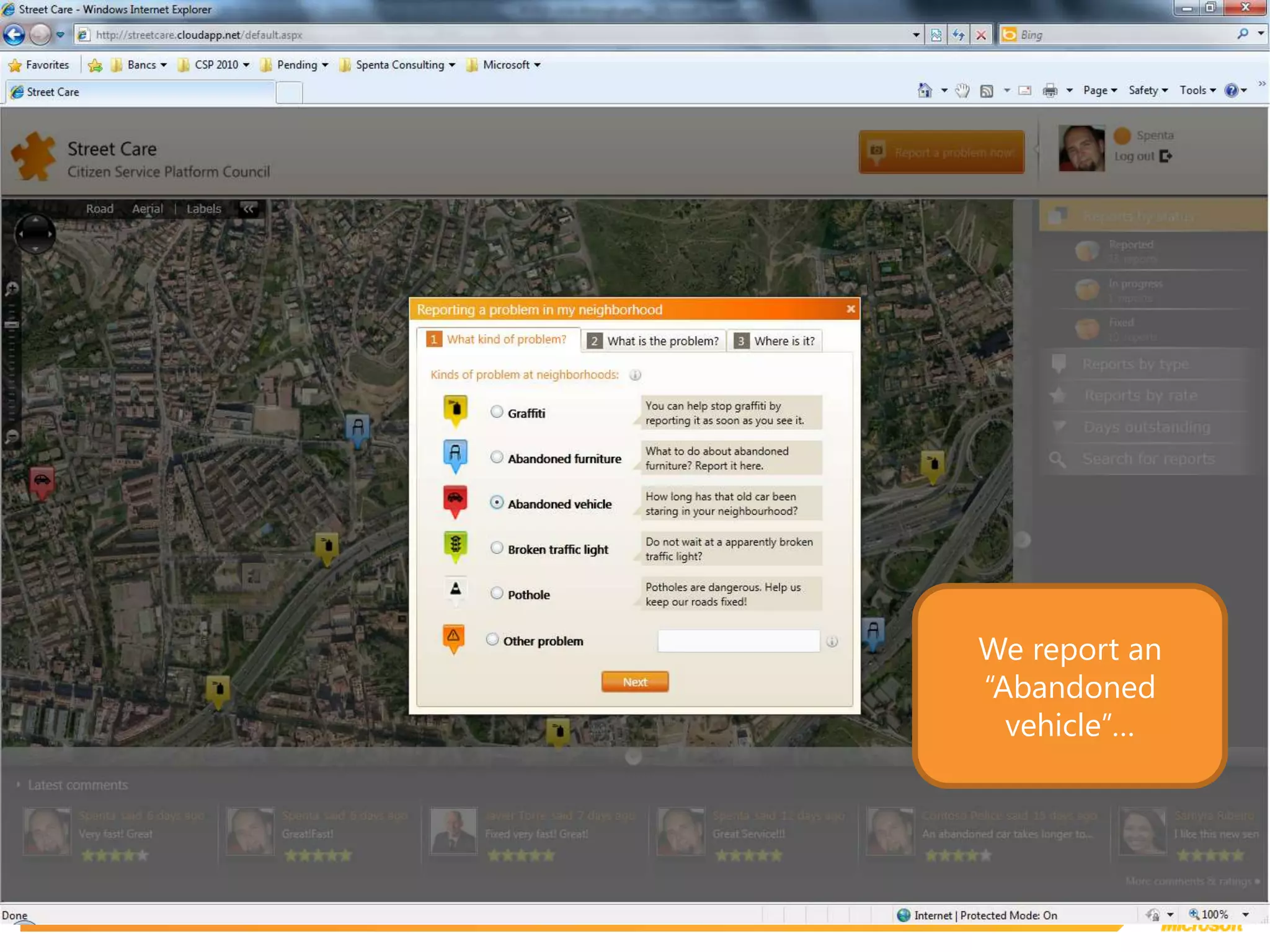Open the What kind of problem tab

[x=498, y=340]
